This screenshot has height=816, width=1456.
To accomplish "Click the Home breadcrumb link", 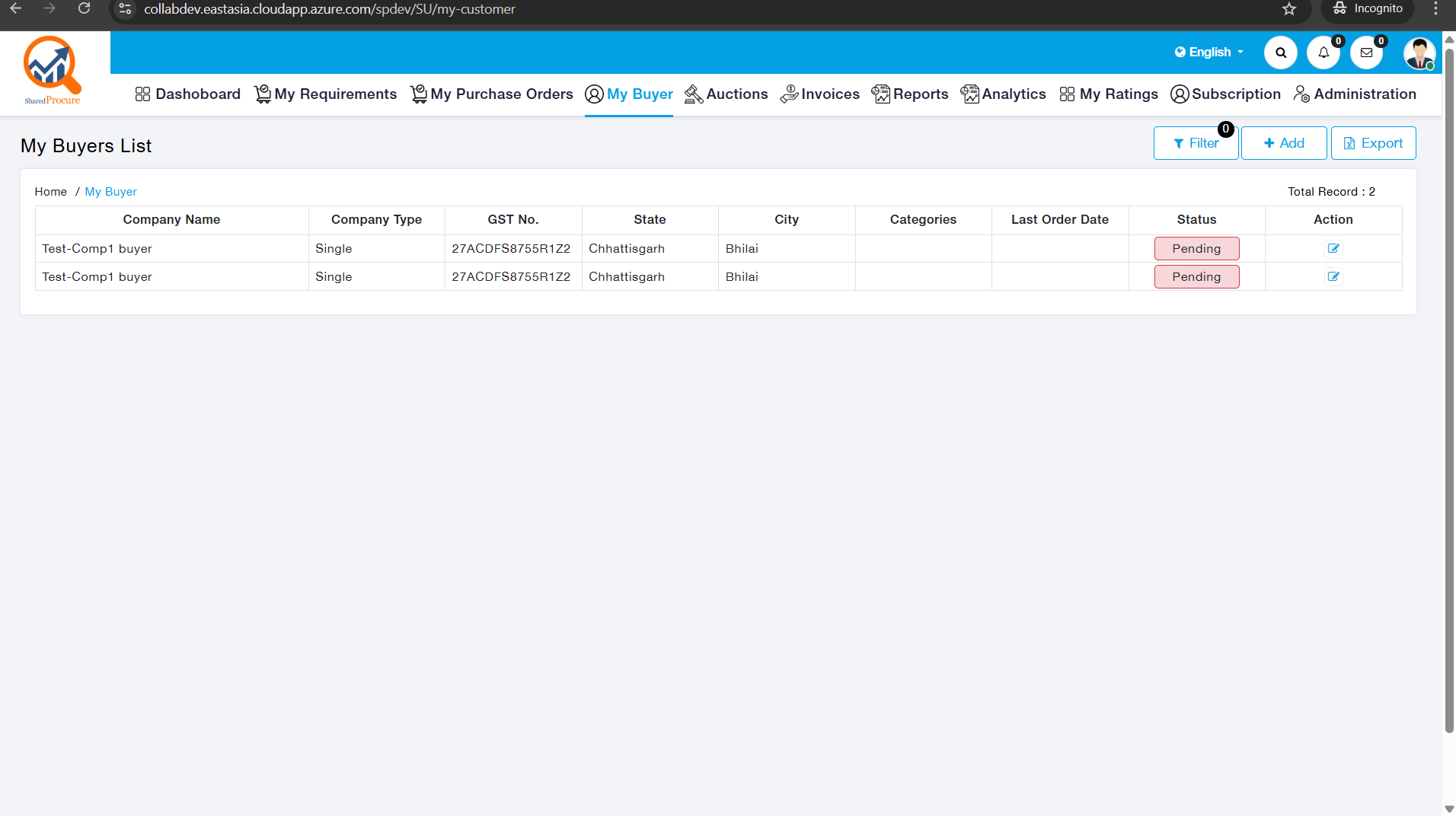I will pos(50,192).
